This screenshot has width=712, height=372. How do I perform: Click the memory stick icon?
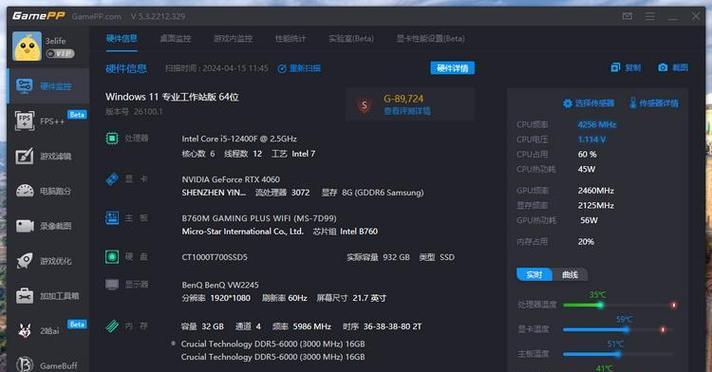coord(112,326)
